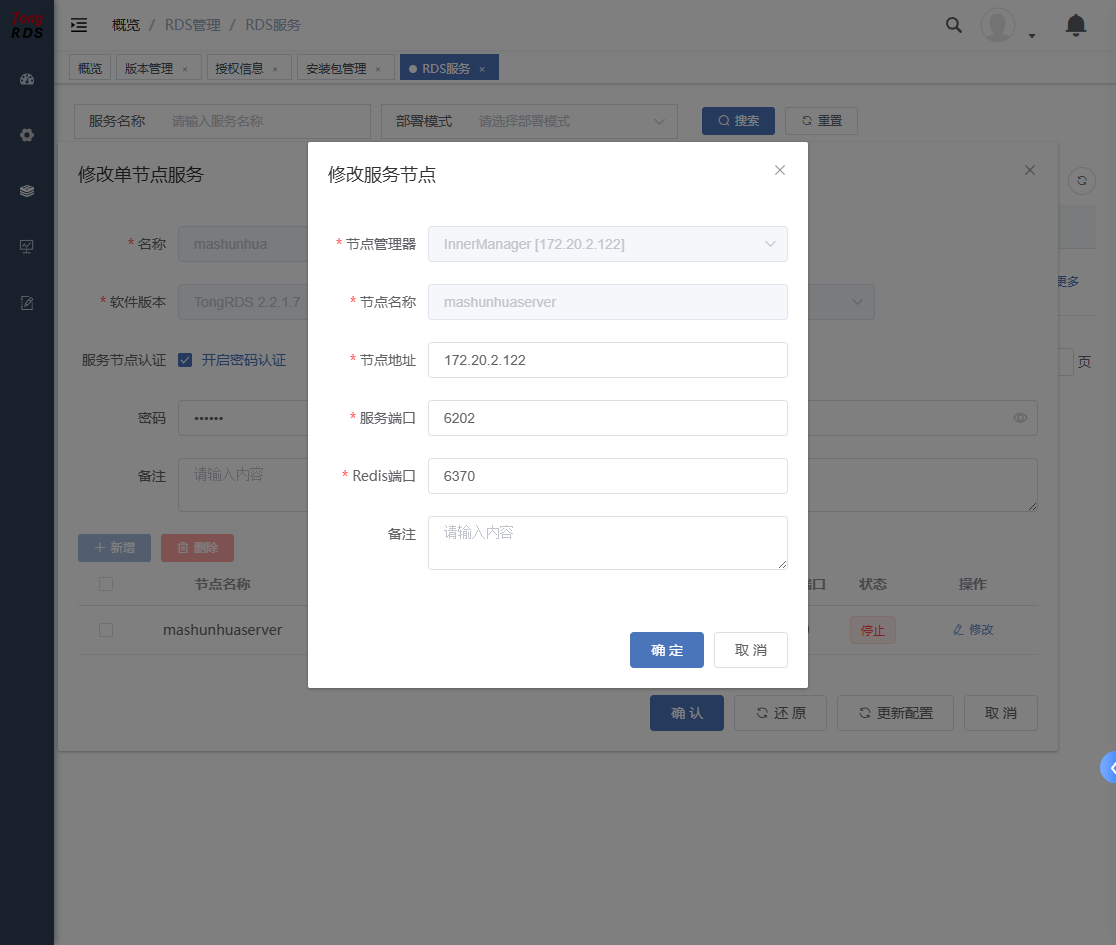Click the Redis端口 input field
Viewport: 1116px width, 945px height.
point(607,476)
